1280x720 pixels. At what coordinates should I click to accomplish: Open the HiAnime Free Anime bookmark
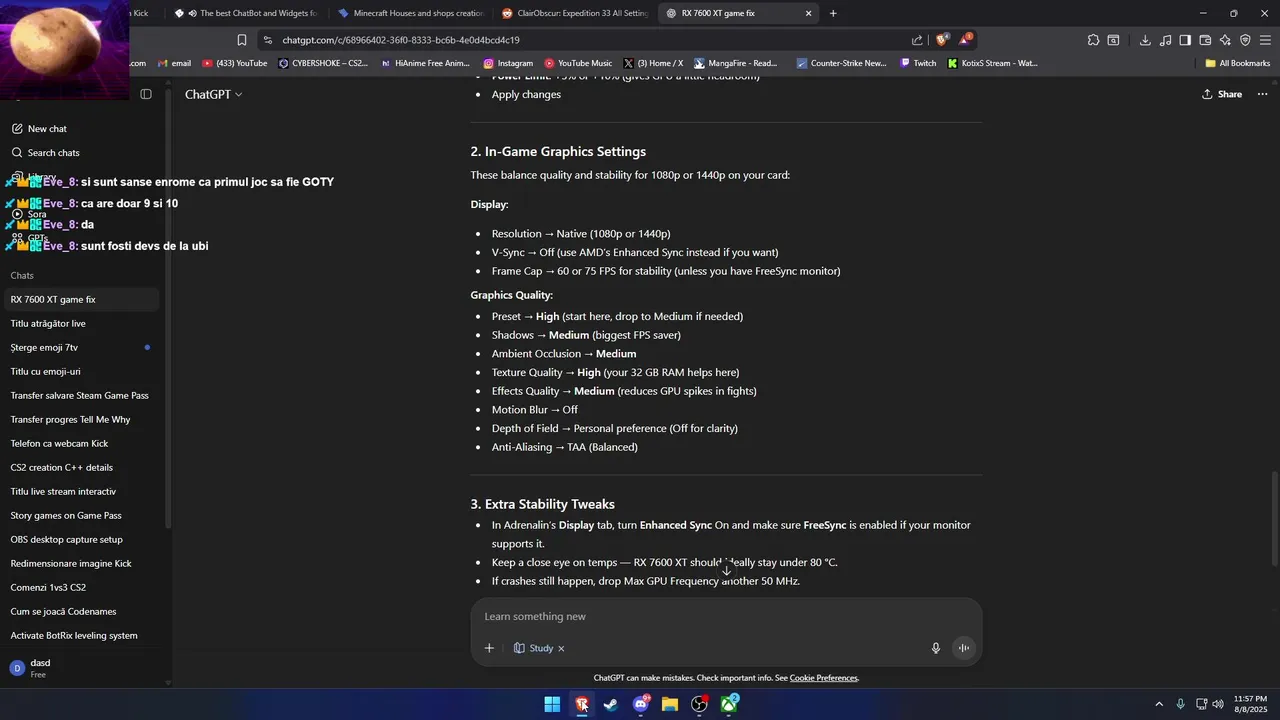coord(425,63)
